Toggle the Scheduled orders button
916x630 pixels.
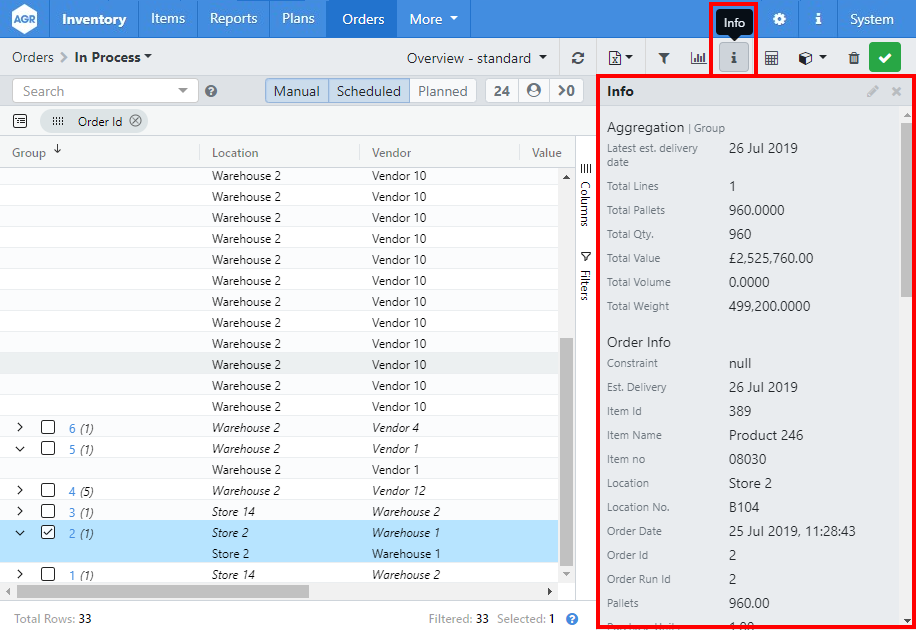click(x=368, y=91)
